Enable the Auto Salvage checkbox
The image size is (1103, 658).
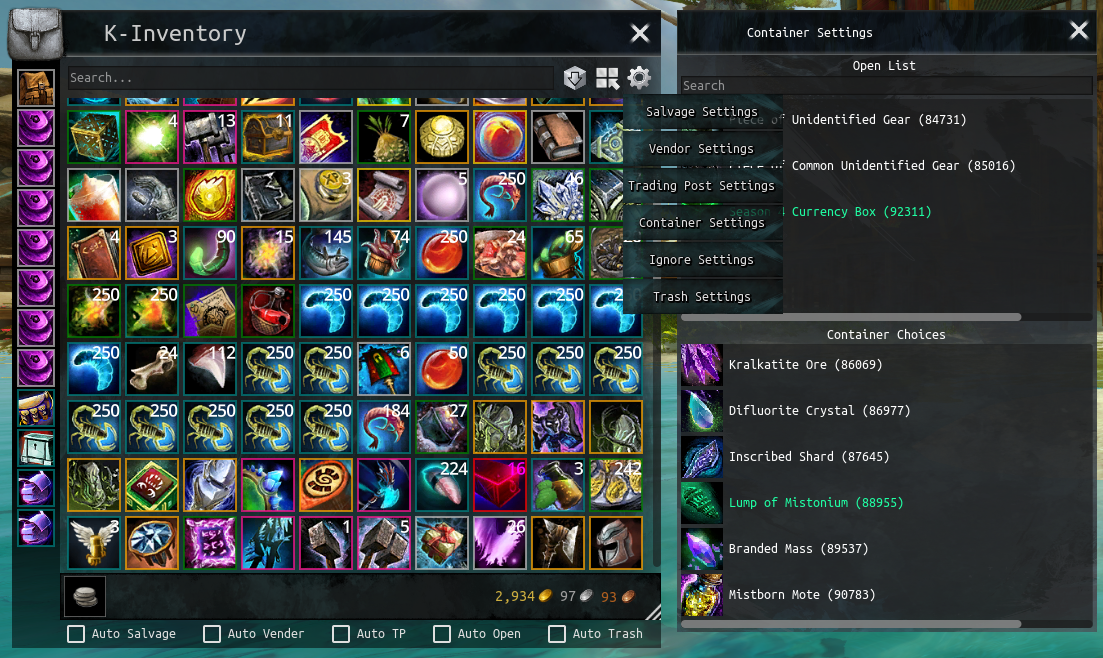click(76, 634)
